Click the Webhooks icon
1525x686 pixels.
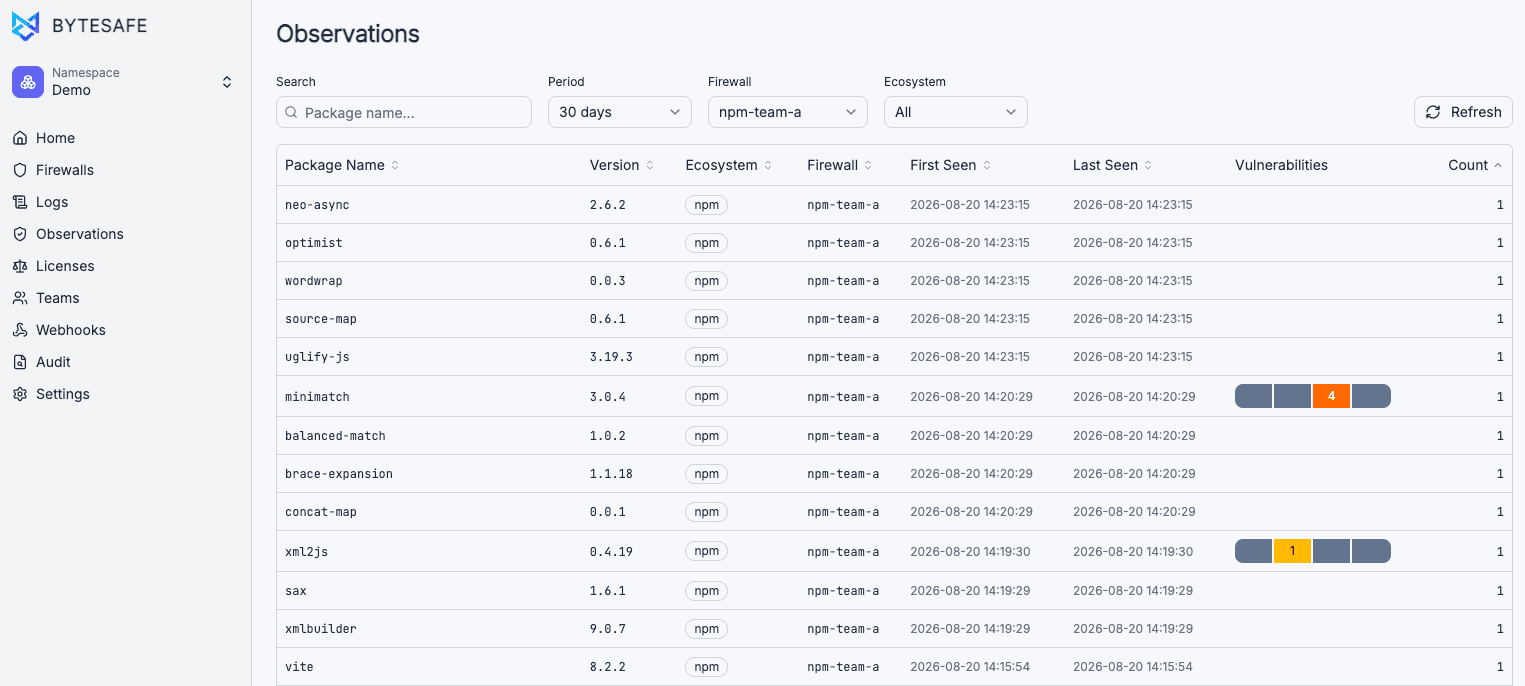(x=20, y=330)
